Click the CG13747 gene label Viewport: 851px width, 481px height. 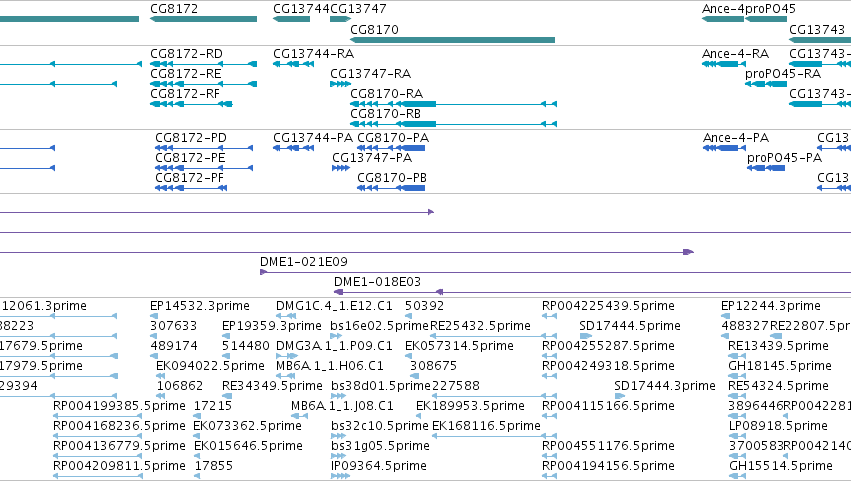coord(358,9)
